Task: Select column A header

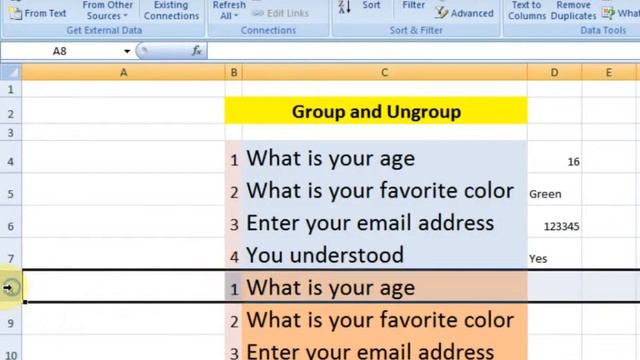Action: tap(123, 73)
